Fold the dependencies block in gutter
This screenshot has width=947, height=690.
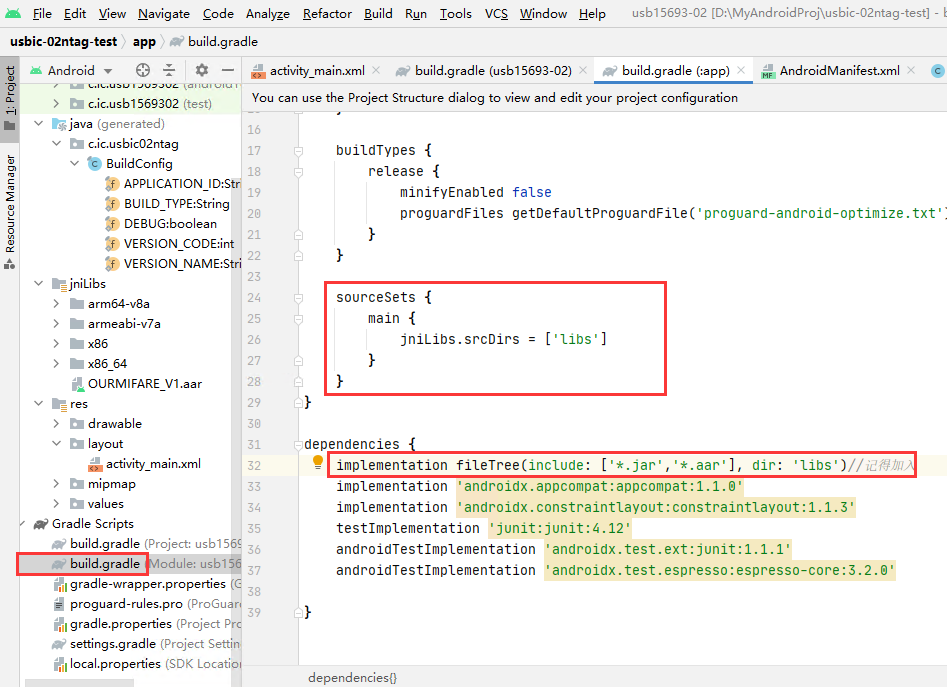coord(298,444)
